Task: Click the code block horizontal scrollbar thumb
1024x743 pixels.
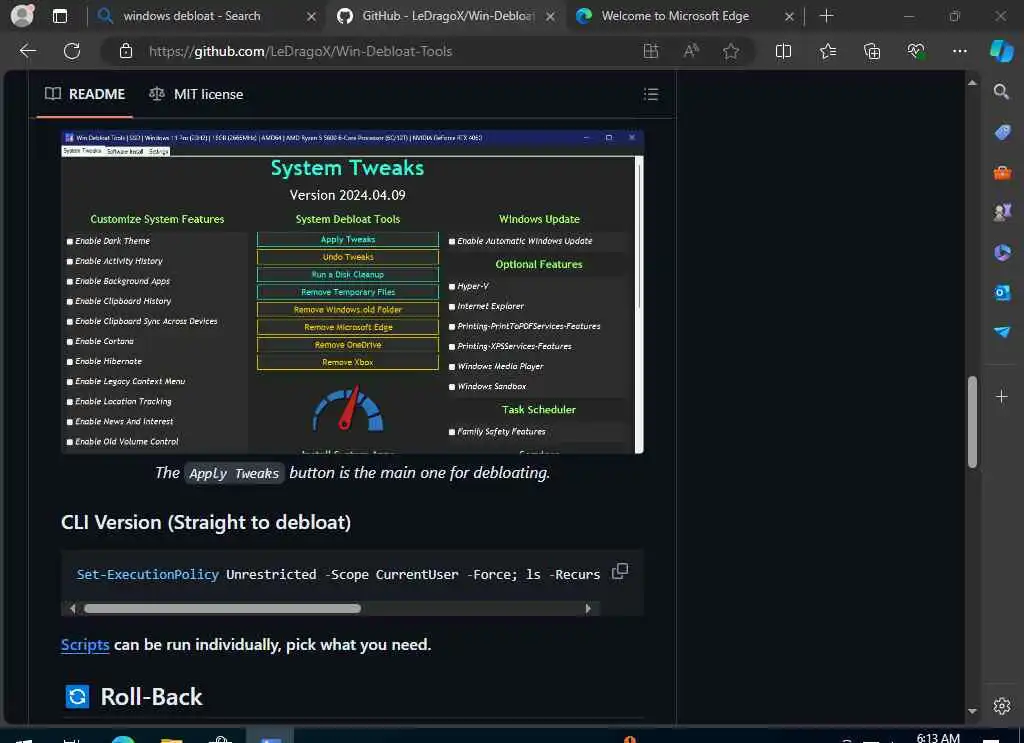Action: coord(222,609)
